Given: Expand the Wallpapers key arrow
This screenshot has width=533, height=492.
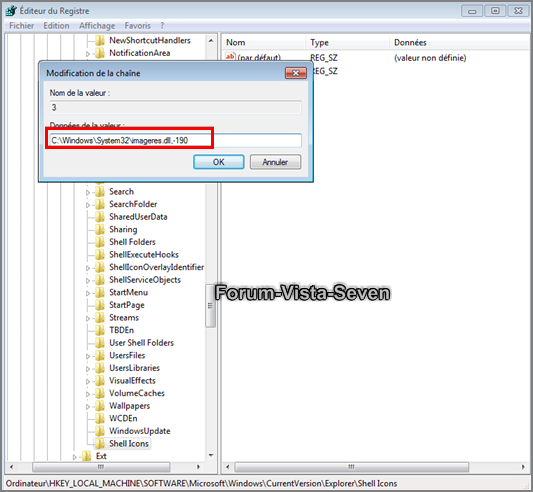Looking at the screenshot, I should click(88, 406).
